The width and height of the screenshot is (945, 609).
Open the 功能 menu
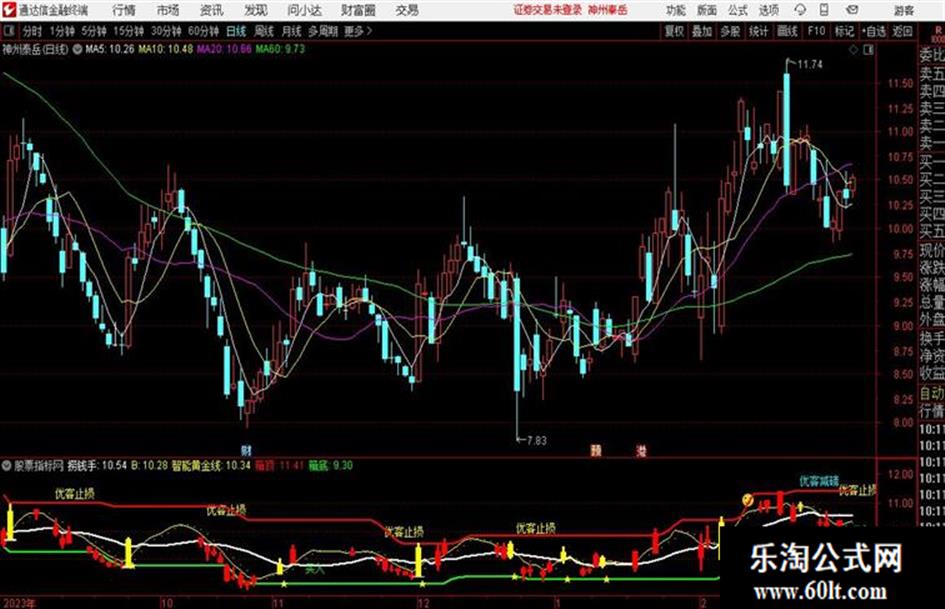point(676,10)
